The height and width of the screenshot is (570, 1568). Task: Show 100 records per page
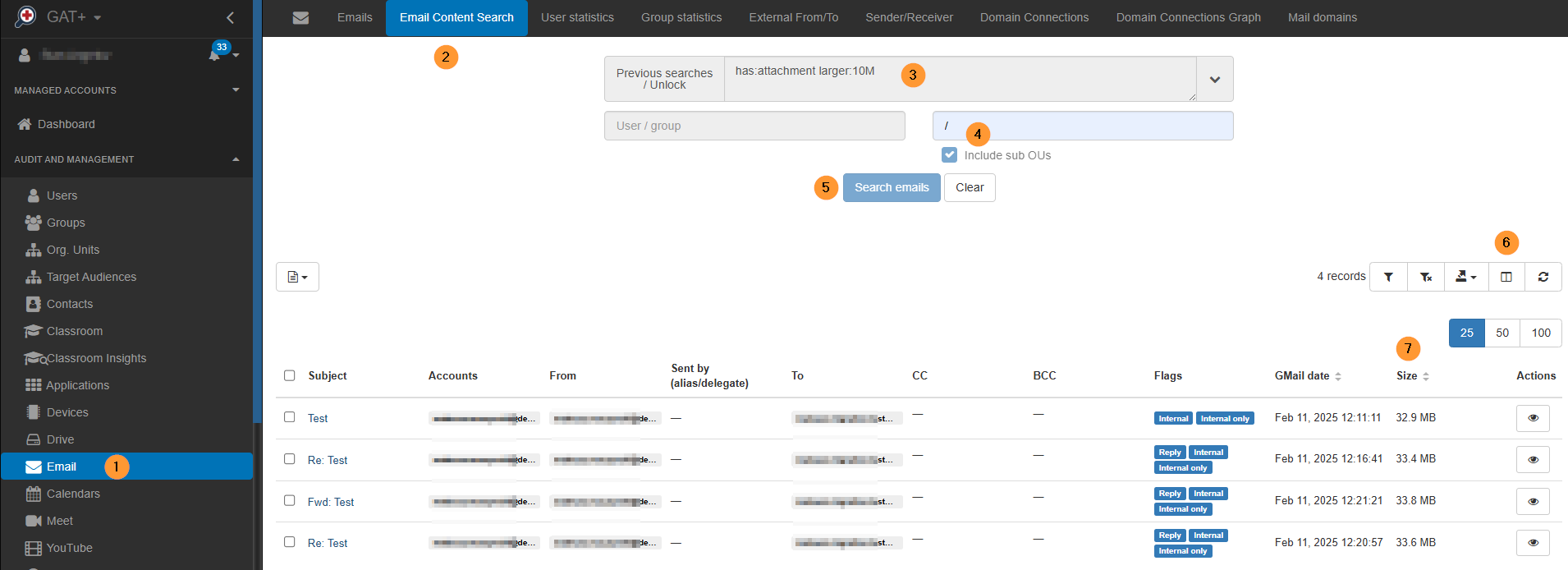[x=1541, y=333]
